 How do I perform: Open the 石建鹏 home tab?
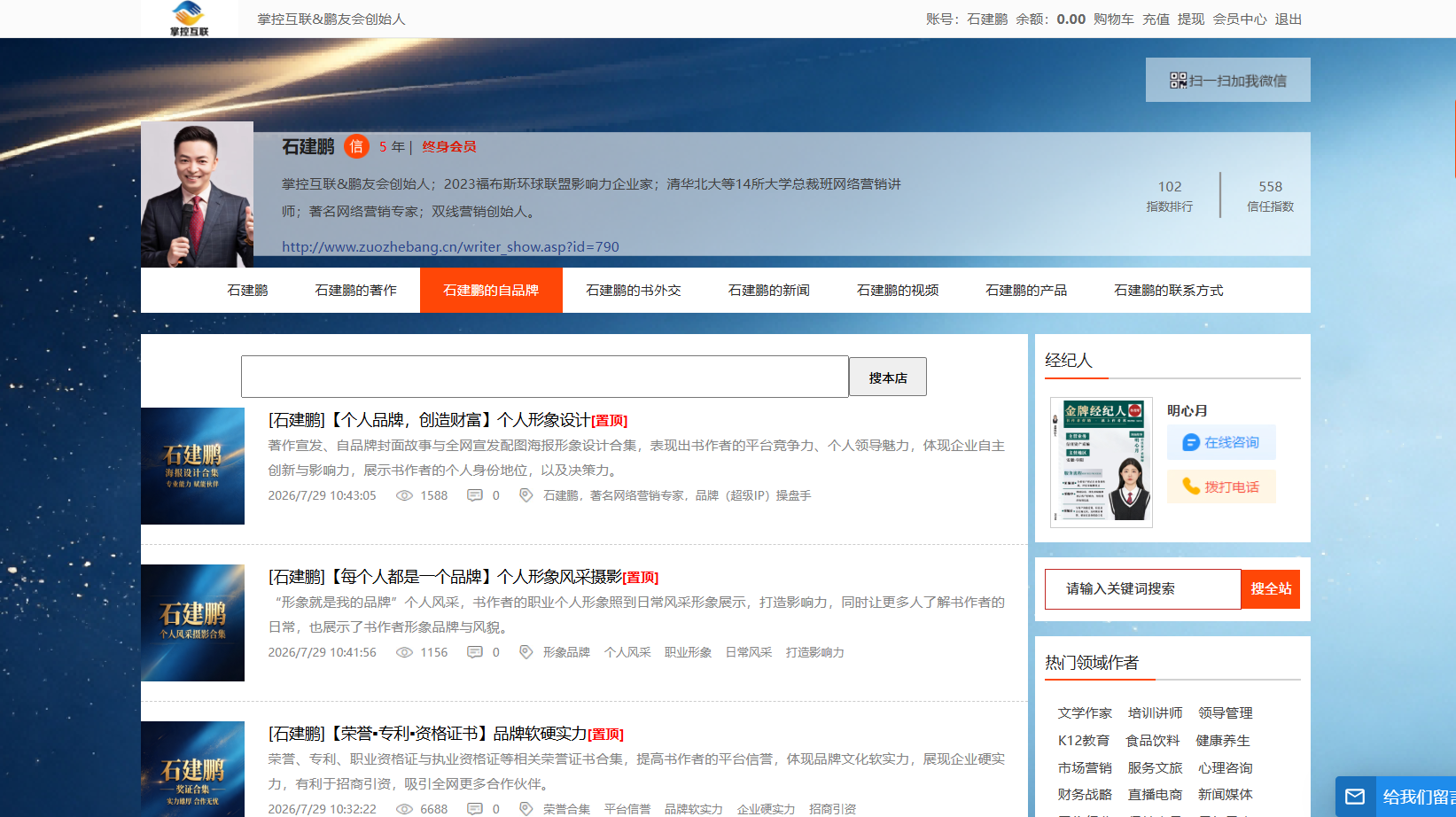click(x=247, y=291)
